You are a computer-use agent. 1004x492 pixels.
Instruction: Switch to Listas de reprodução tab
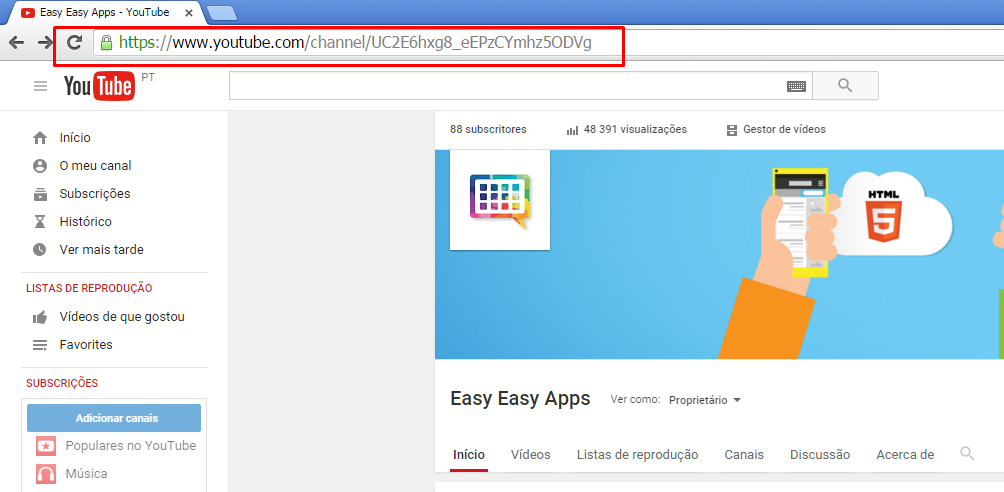637,455
